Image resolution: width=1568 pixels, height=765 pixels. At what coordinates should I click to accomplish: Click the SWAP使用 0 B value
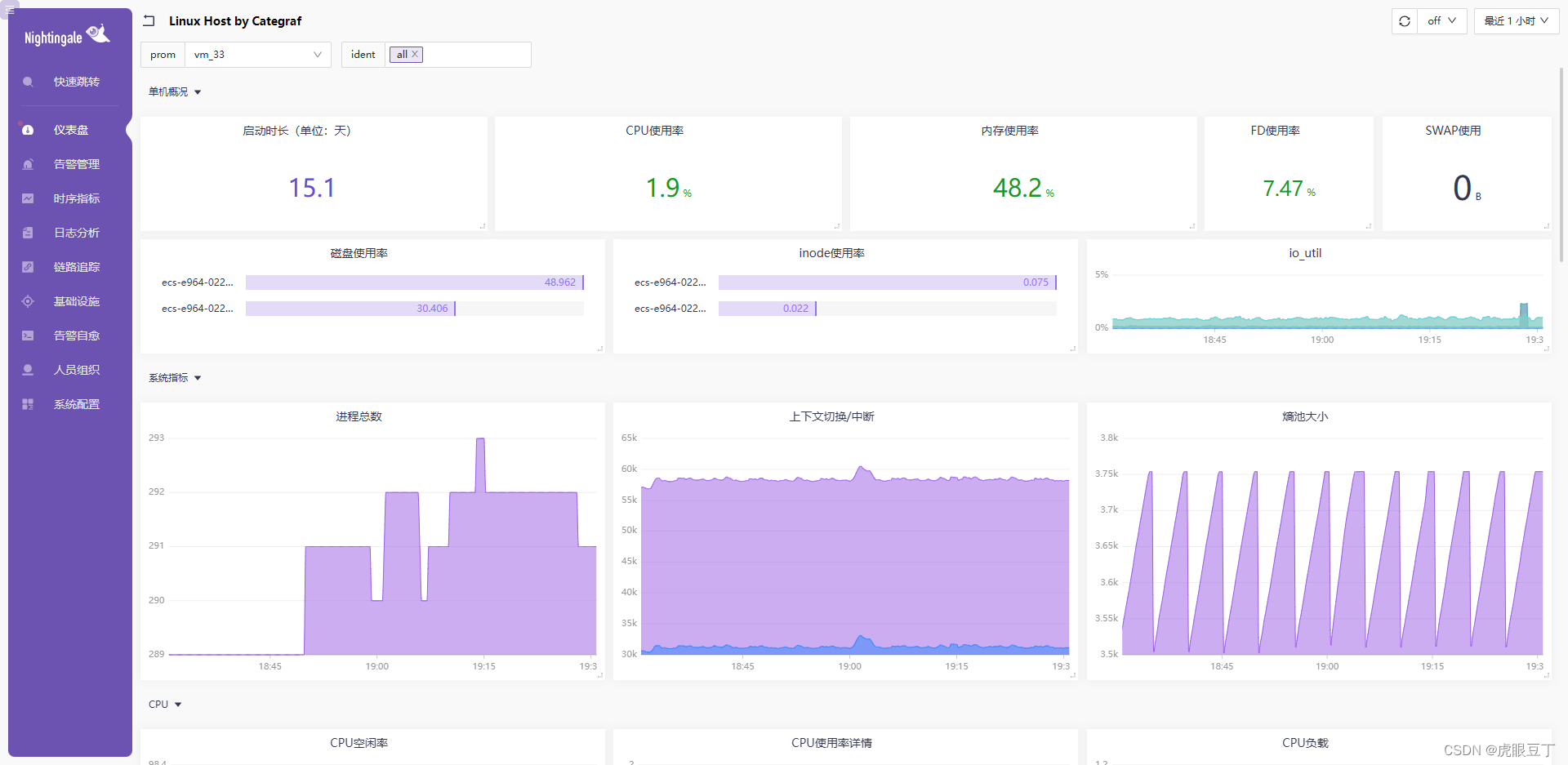tap(1467, 189)
